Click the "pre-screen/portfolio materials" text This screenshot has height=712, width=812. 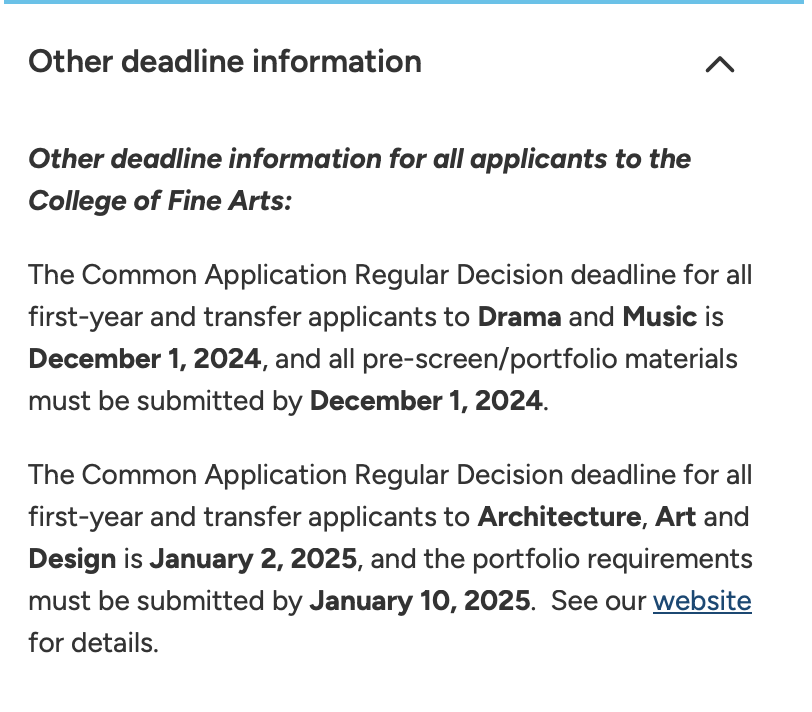click(549, 359)
